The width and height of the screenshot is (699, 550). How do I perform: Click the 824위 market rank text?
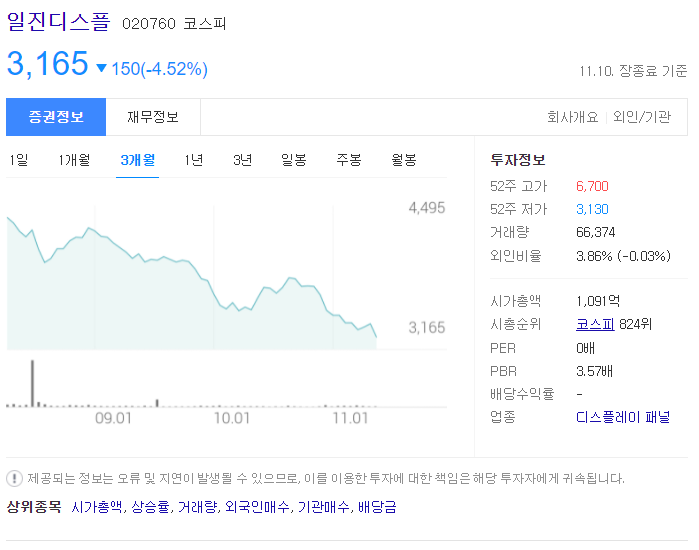pyautogui.click(x=635, y=324)
